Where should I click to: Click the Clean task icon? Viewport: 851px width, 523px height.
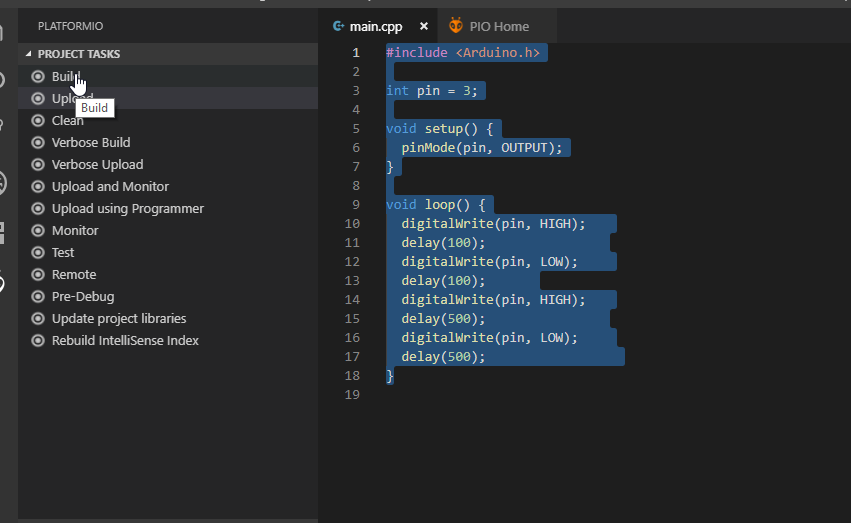pyautogui.click(x=38, y=120)
